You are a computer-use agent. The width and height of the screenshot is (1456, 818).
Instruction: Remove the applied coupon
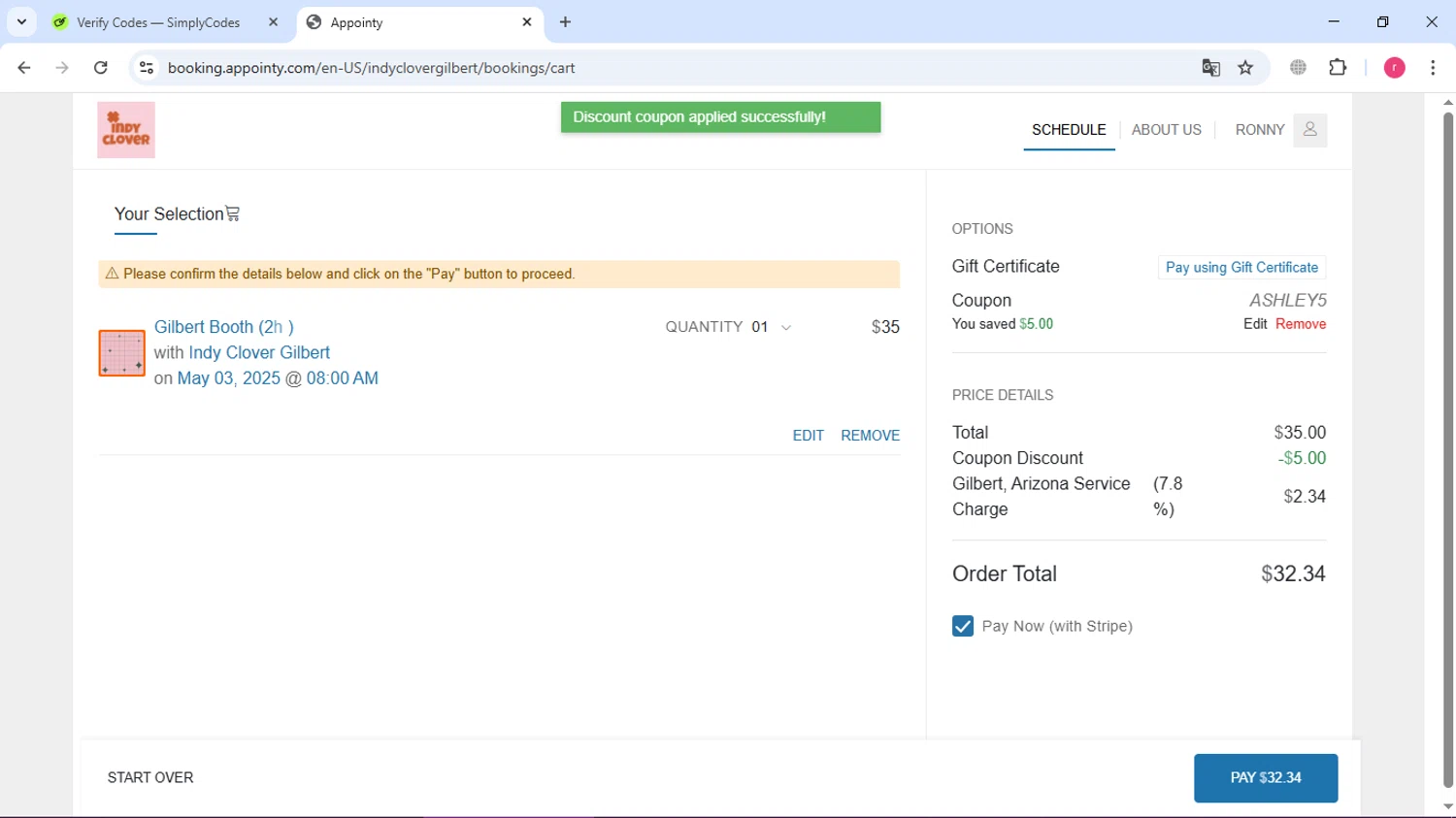click(1301, 324)
